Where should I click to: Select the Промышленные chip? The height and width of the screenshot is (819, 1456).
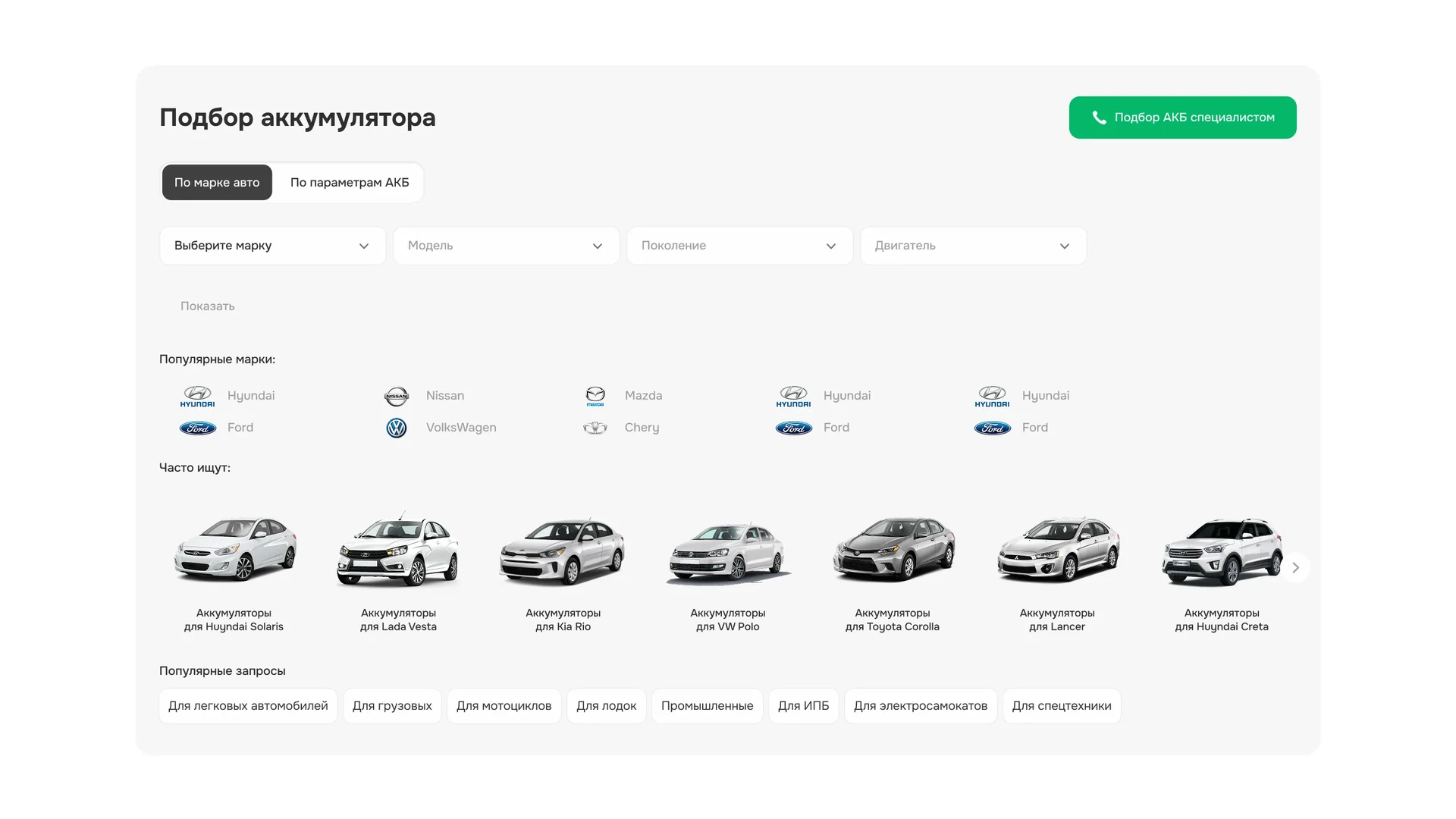(708, 706)
